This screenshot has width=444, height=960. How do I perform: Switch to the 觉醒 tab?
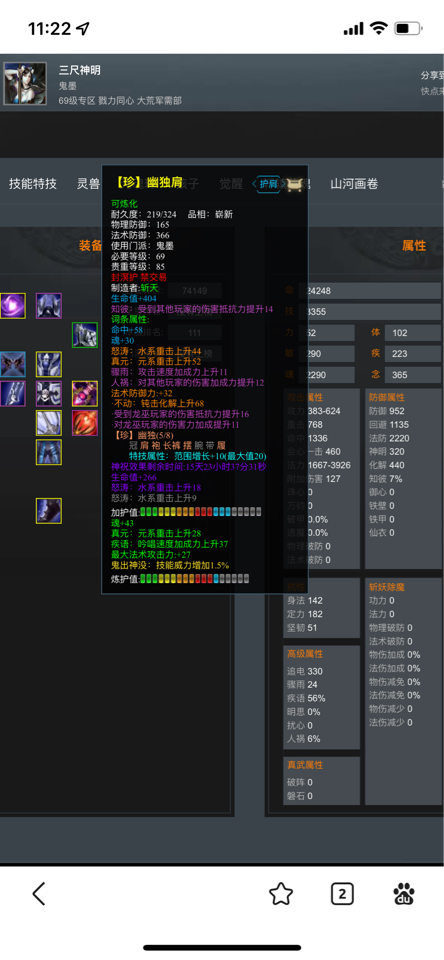point(231,184)
